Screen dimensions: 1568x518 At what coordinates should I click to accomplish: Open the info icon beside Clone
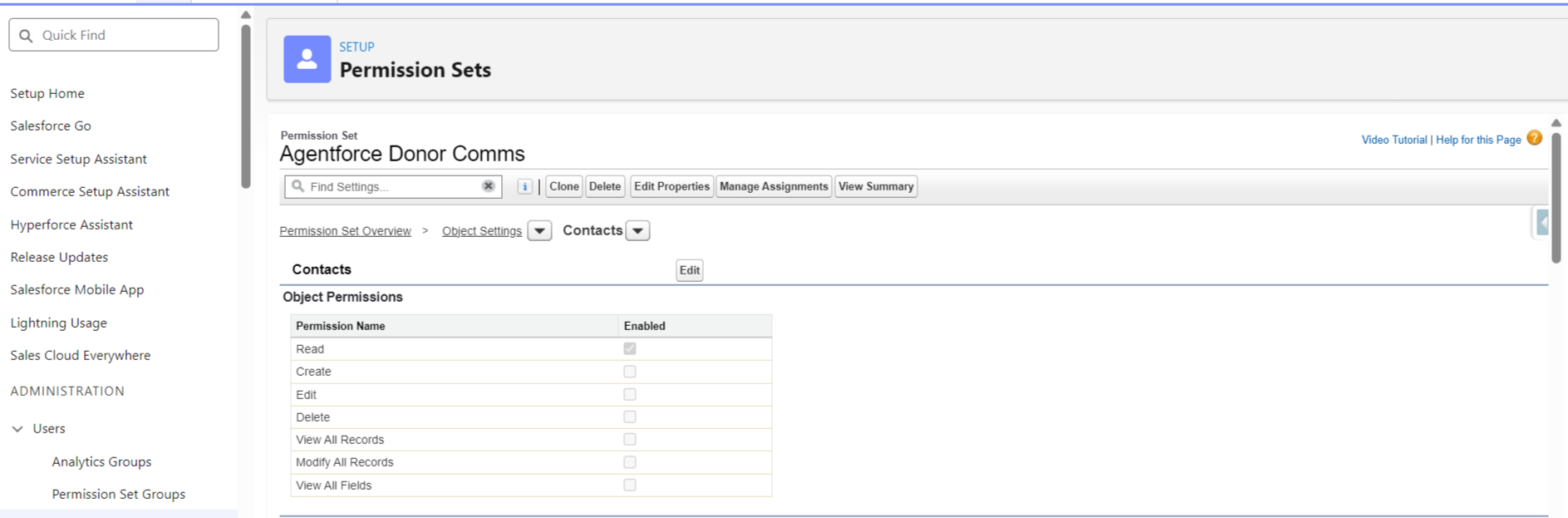pos(524,186)
